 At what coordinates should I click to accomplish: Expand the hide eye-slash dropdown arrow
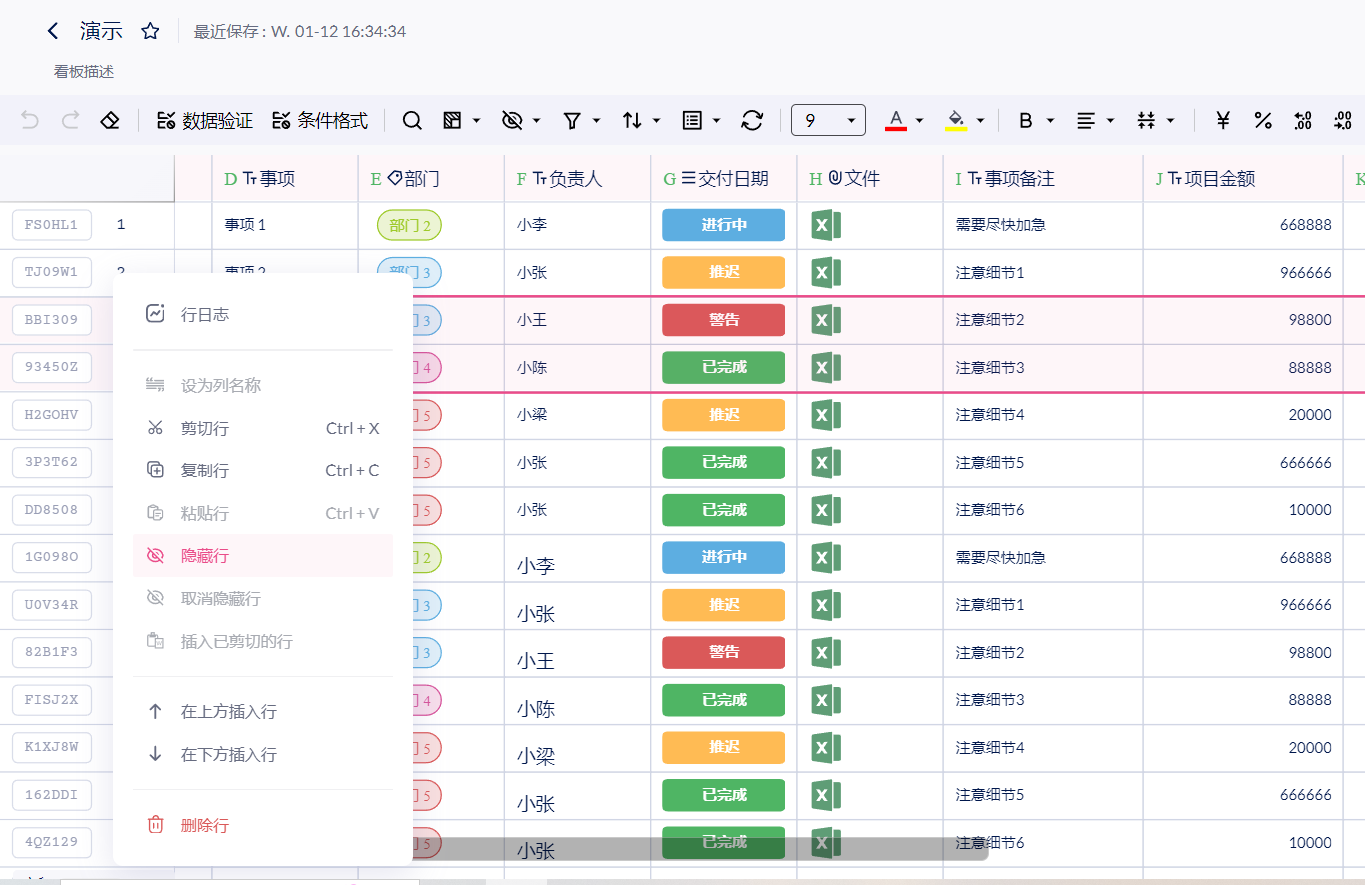(537, 120)
